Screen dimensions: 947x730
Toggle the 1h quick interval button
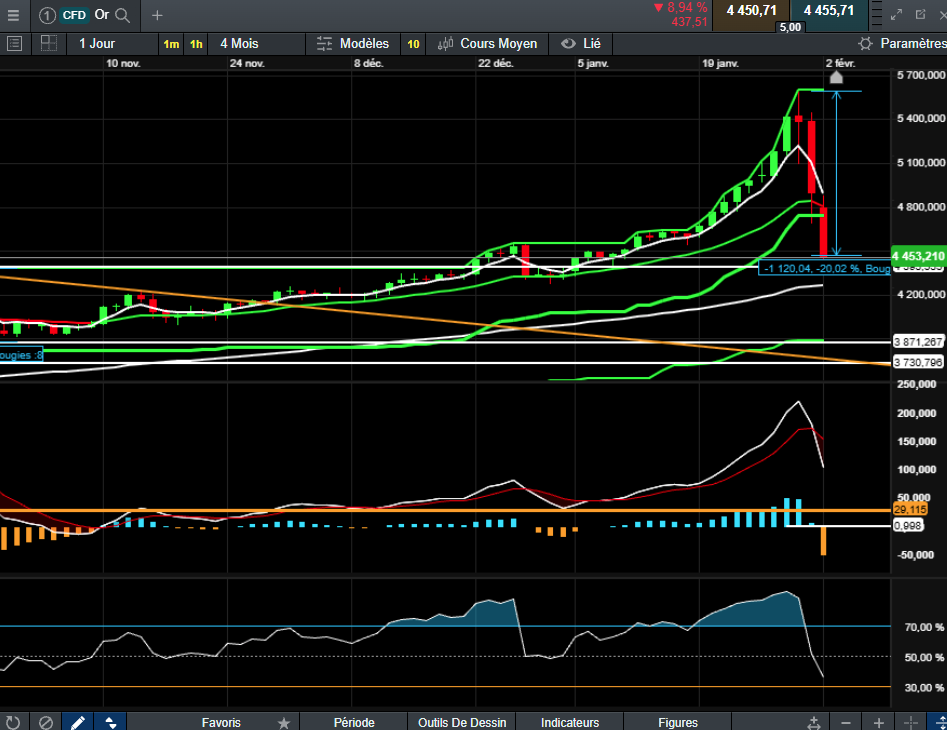coord(196,44)
